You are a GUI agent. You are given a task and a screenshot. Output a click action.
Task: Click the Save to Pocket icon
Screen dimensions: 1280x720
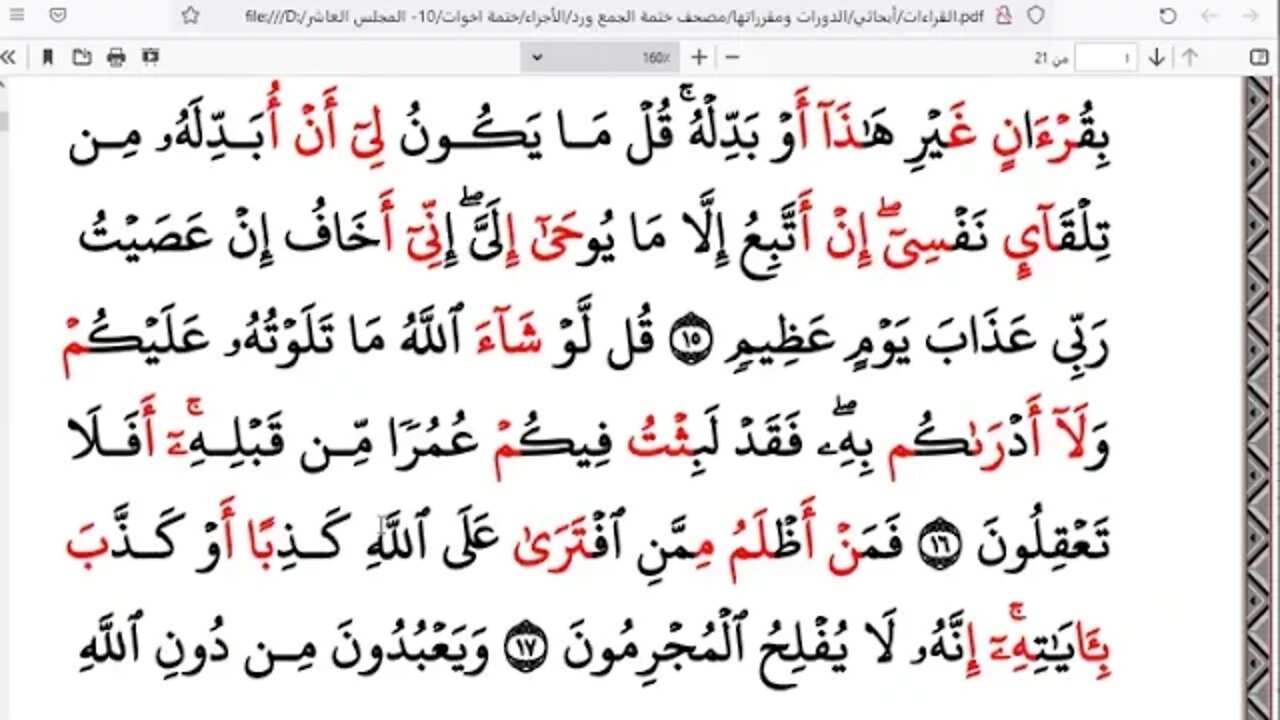pos(58,16)
